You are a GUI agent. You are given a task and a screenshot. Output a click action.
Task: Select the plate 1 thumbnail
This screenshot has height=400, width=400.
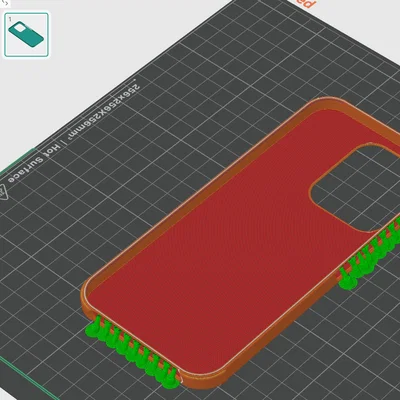26,35
